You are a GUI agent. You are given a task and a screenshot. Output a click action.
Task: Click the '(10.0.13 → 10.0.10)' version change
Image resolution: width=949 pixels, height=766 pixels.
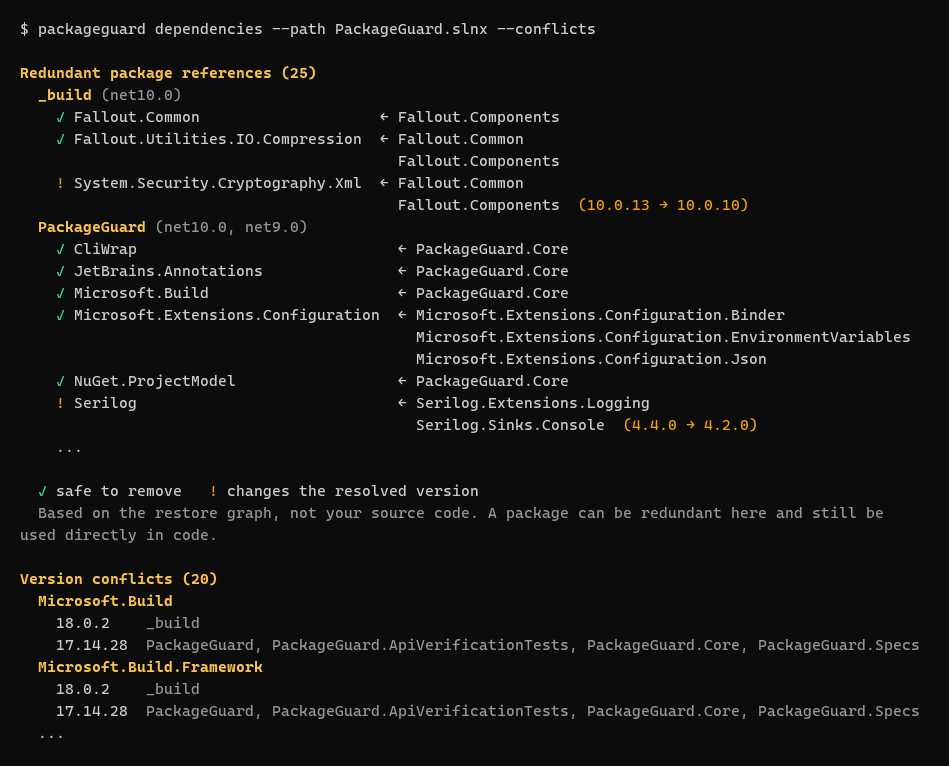pyautogui.click(x=663, y=205)
